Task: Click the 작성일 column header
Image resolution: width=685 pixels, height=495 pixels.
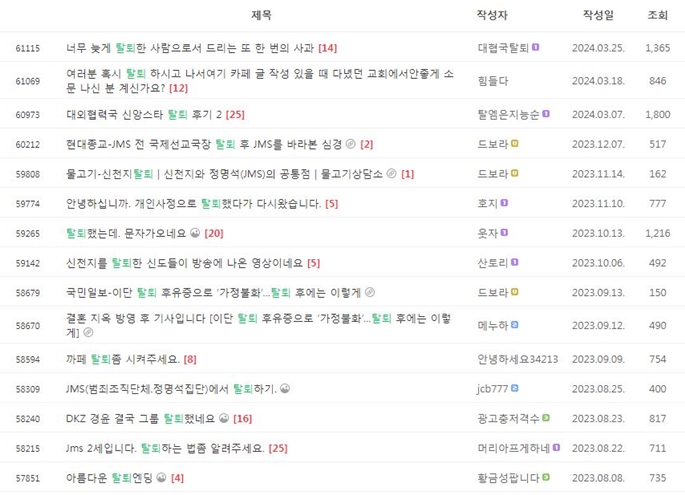Action: [x=599, y=15]
